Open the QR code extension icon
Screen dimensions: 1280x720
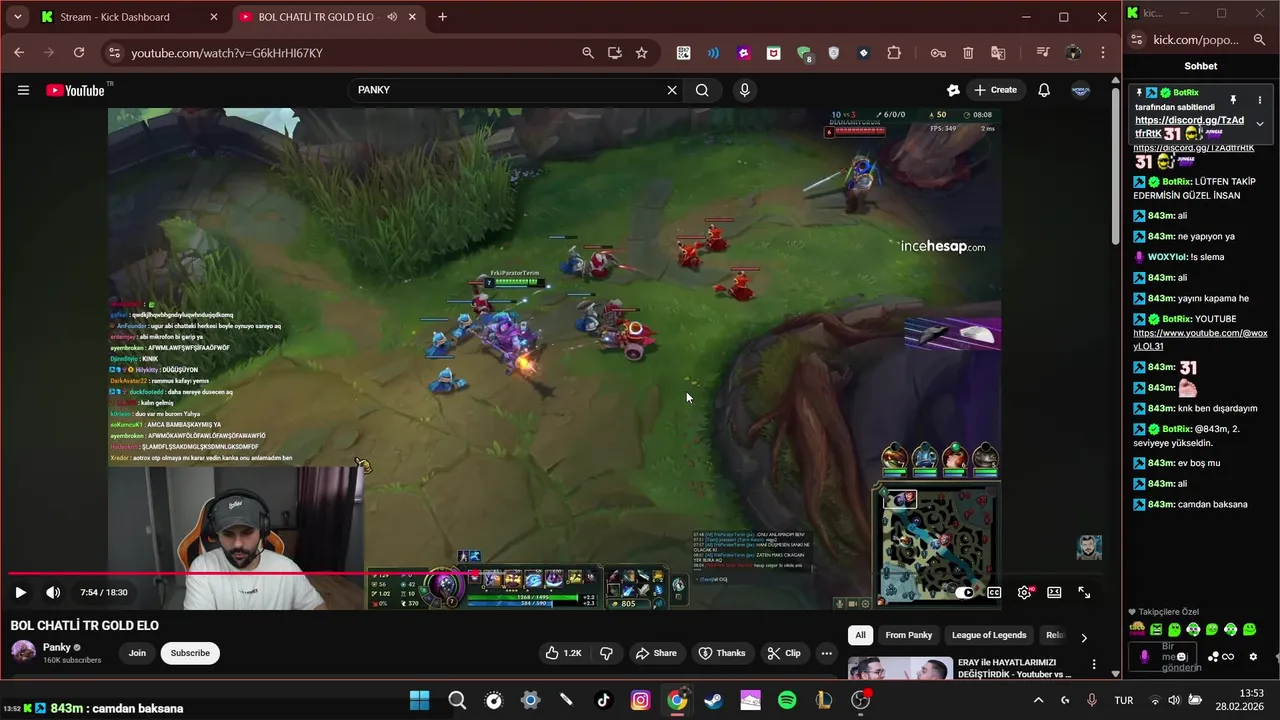coord(683,53)
